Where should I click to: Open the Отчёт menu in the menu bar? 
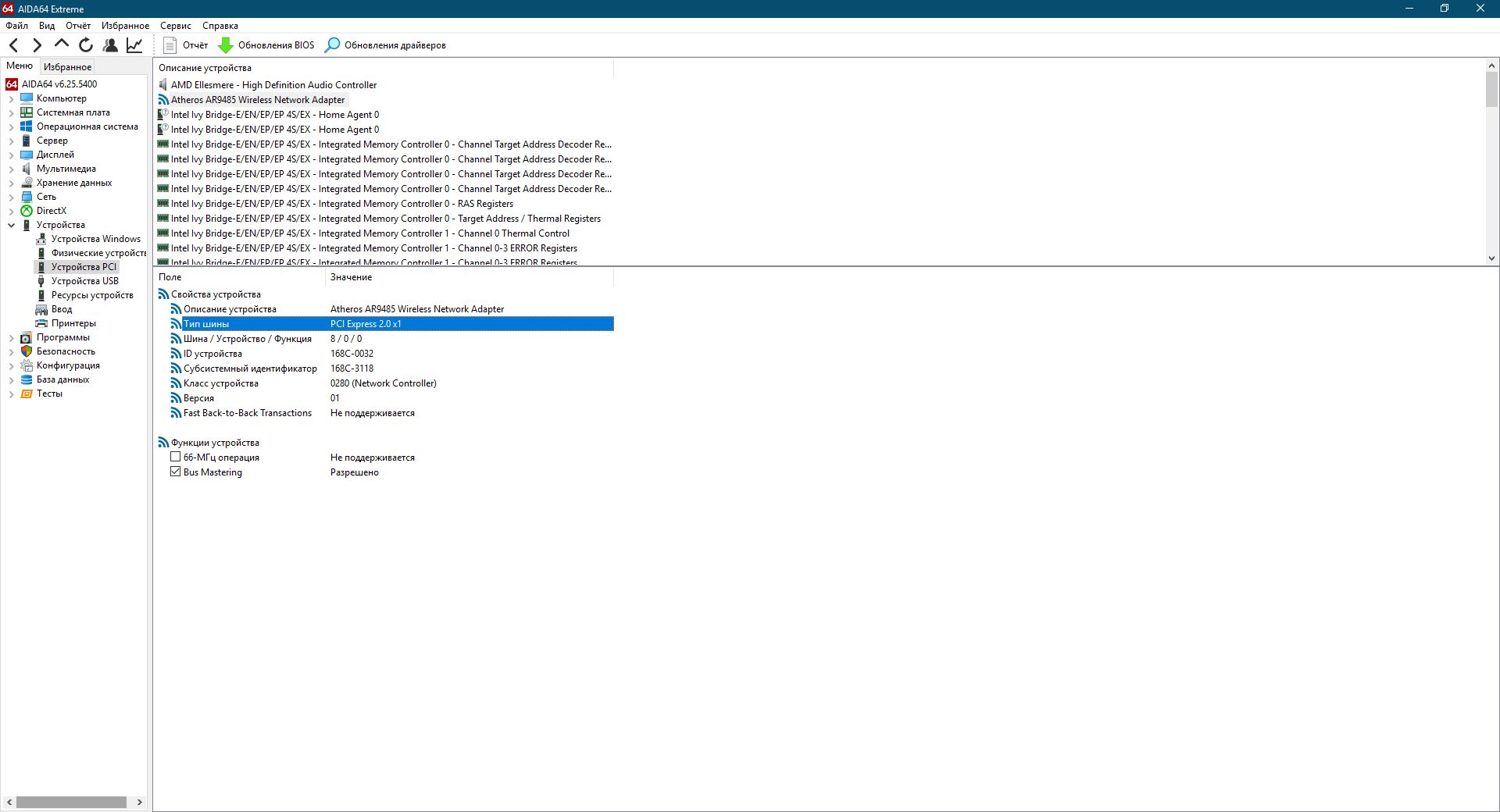point(78,26)
